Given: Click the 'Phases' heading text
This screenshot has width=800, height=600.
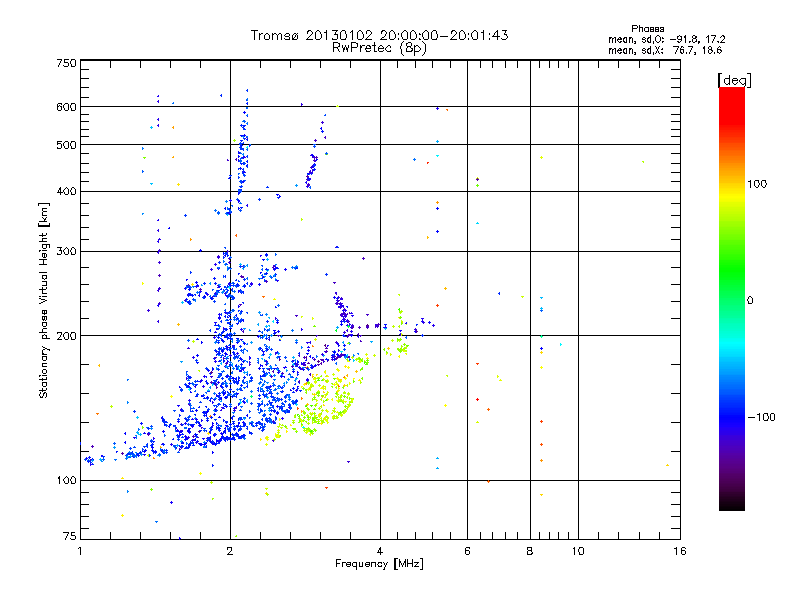Looking at the screenshot, I should tap(647, 29).
